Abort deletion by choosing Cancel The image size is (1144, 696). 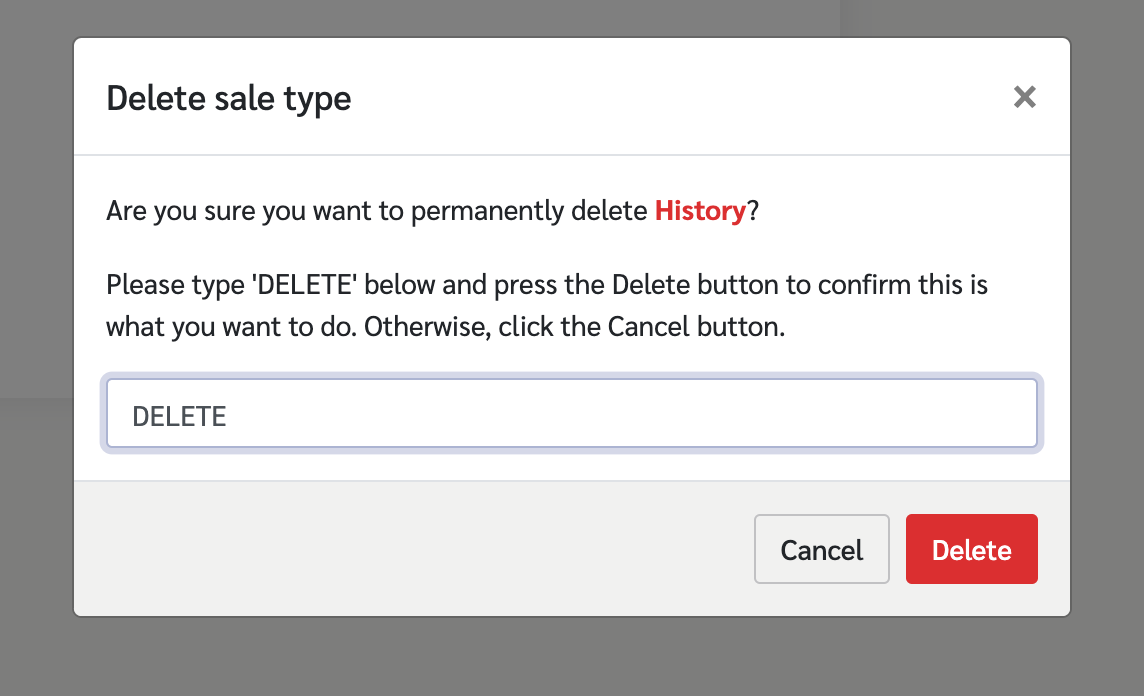click(x=822, y=549)
